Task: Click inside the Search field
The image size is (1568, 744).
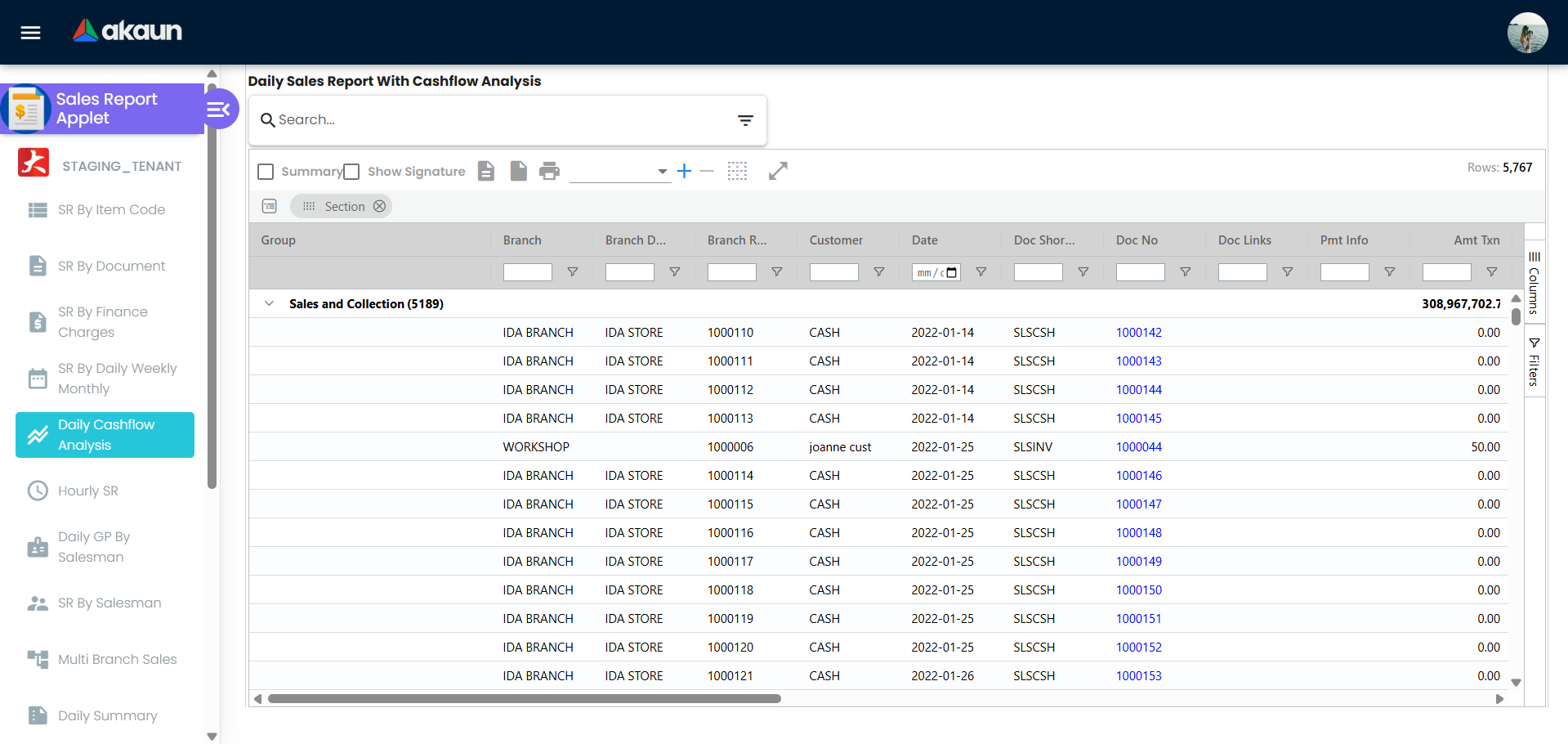Action: pos(490,119)
